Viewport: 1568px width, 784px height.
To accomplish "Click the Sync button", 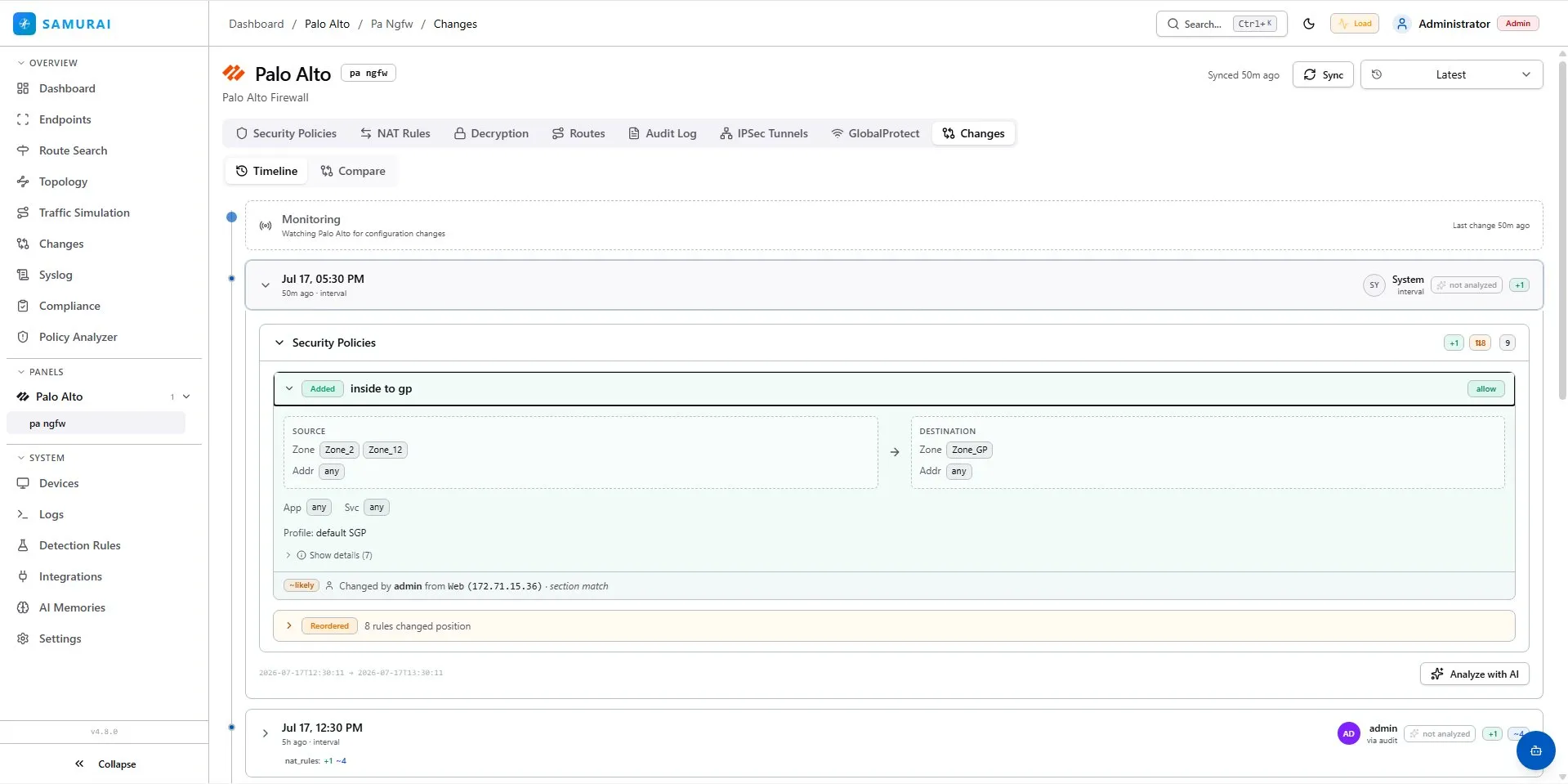I will tap(1323, 74).
